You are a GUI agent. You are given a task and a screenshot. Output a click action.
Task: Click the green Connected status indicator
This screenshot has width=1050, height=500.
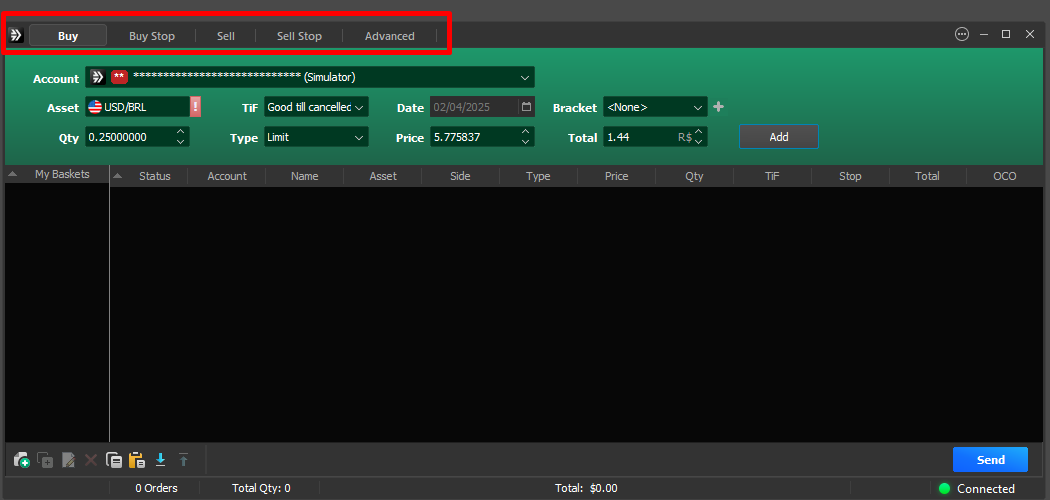tap(944, 488)
